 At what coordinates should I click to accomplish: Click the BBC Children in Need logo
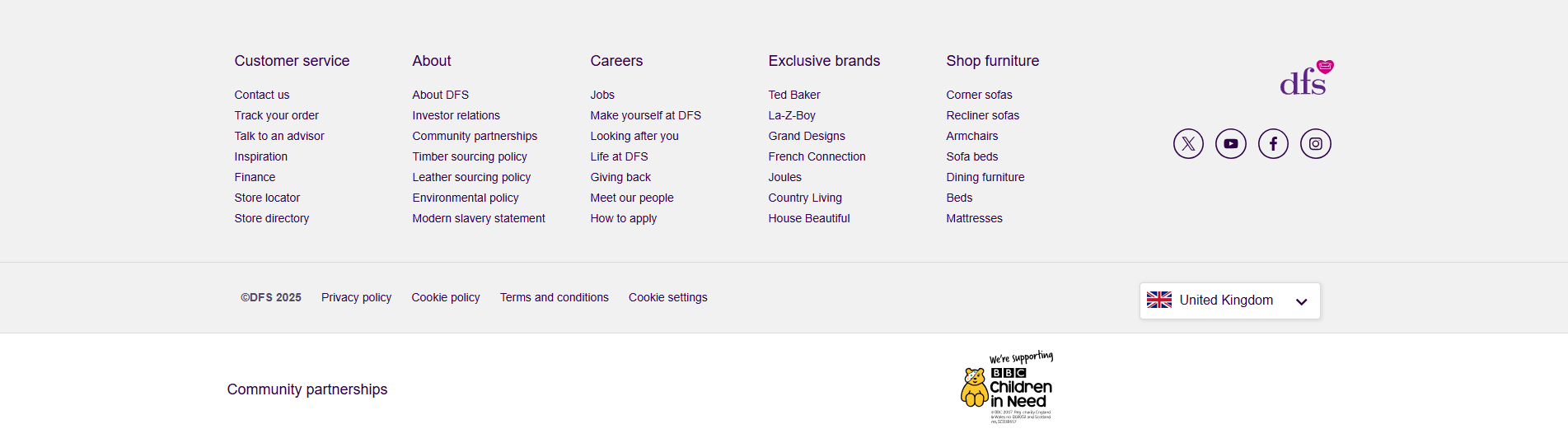coord(1008,387)
